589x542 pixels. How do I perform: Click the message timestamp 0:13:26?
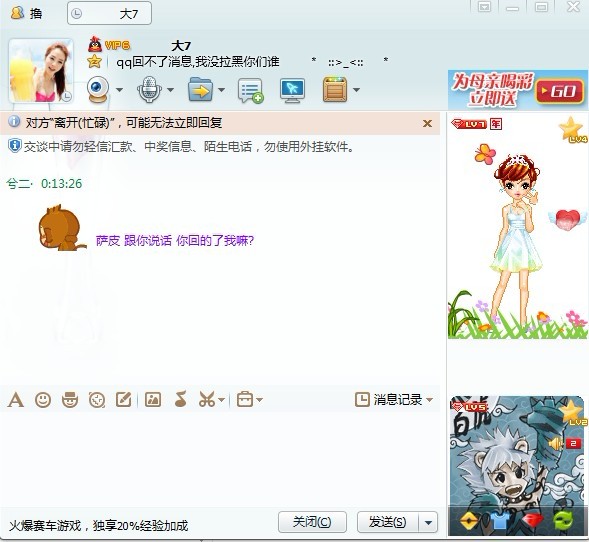[x=62, y=184]
